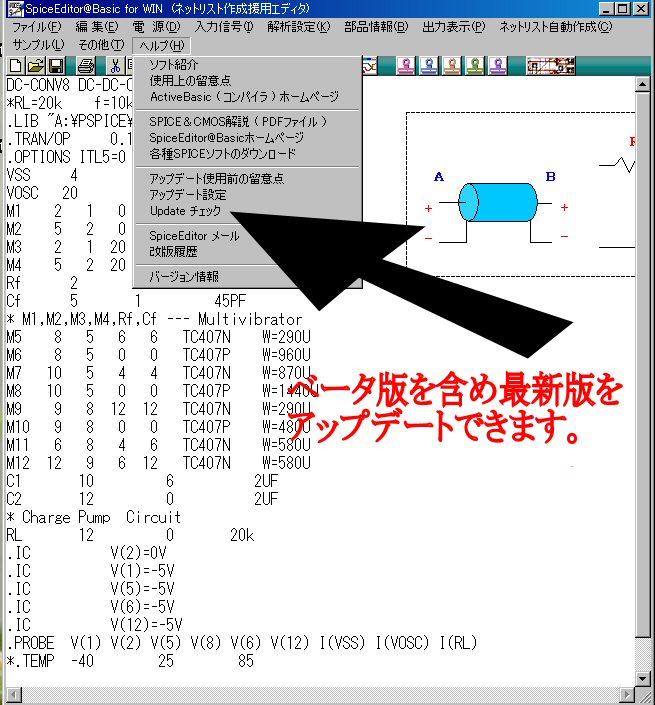The width and height of the screenshot is (655, 705).
Task: Click the pink stamp toolbar icon
Action: [406, 66]
